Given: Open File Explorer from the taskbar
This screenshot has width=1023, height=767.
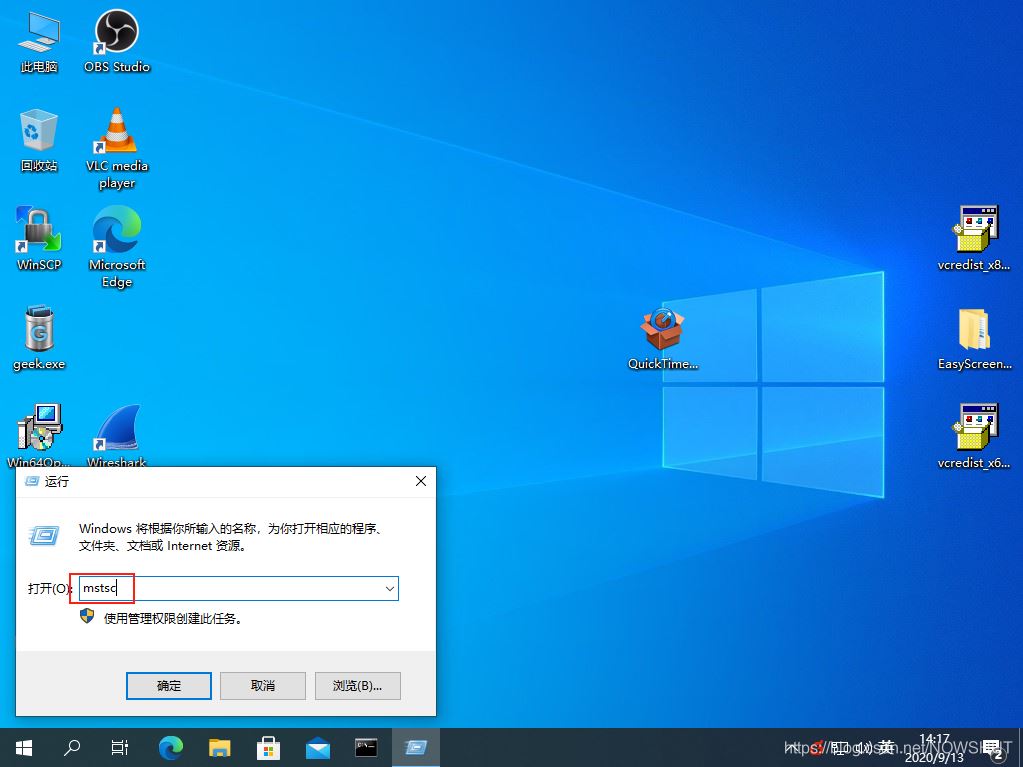Looking at the screenshot, I should pos(220,747).
